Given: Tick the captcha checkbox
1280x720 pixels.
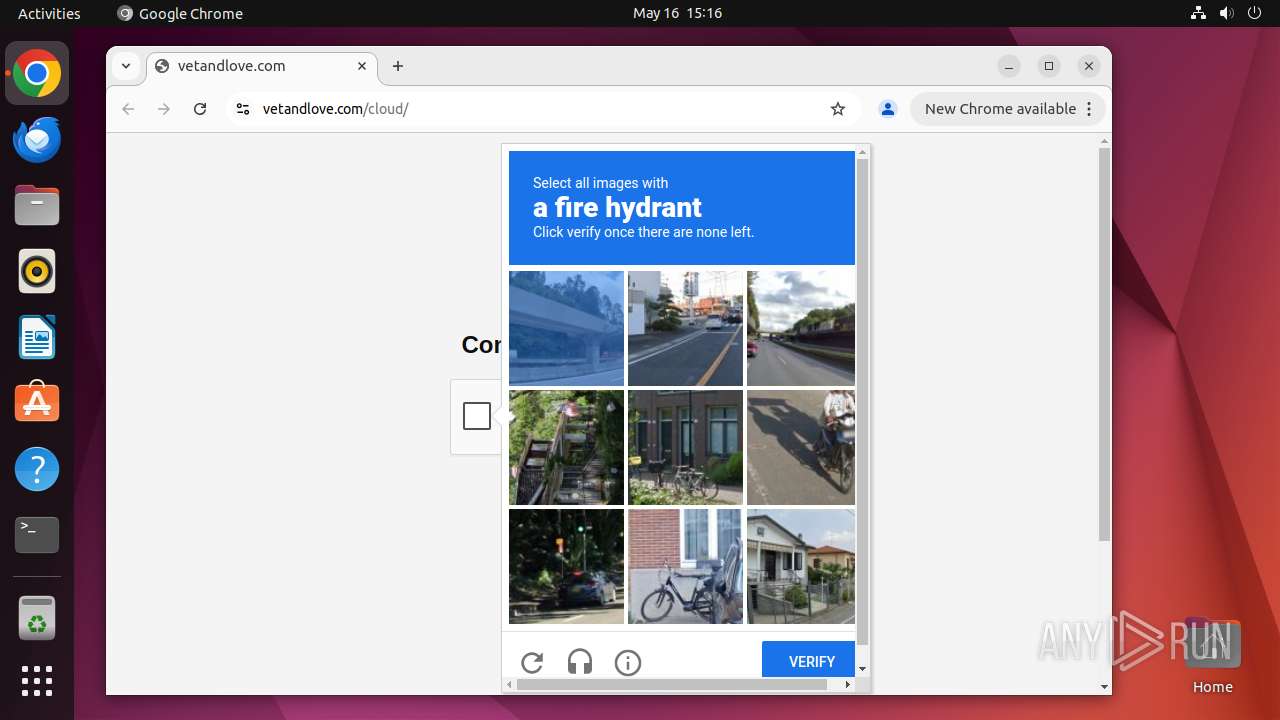Looking at the screenshot, I should tap(477, 416).
